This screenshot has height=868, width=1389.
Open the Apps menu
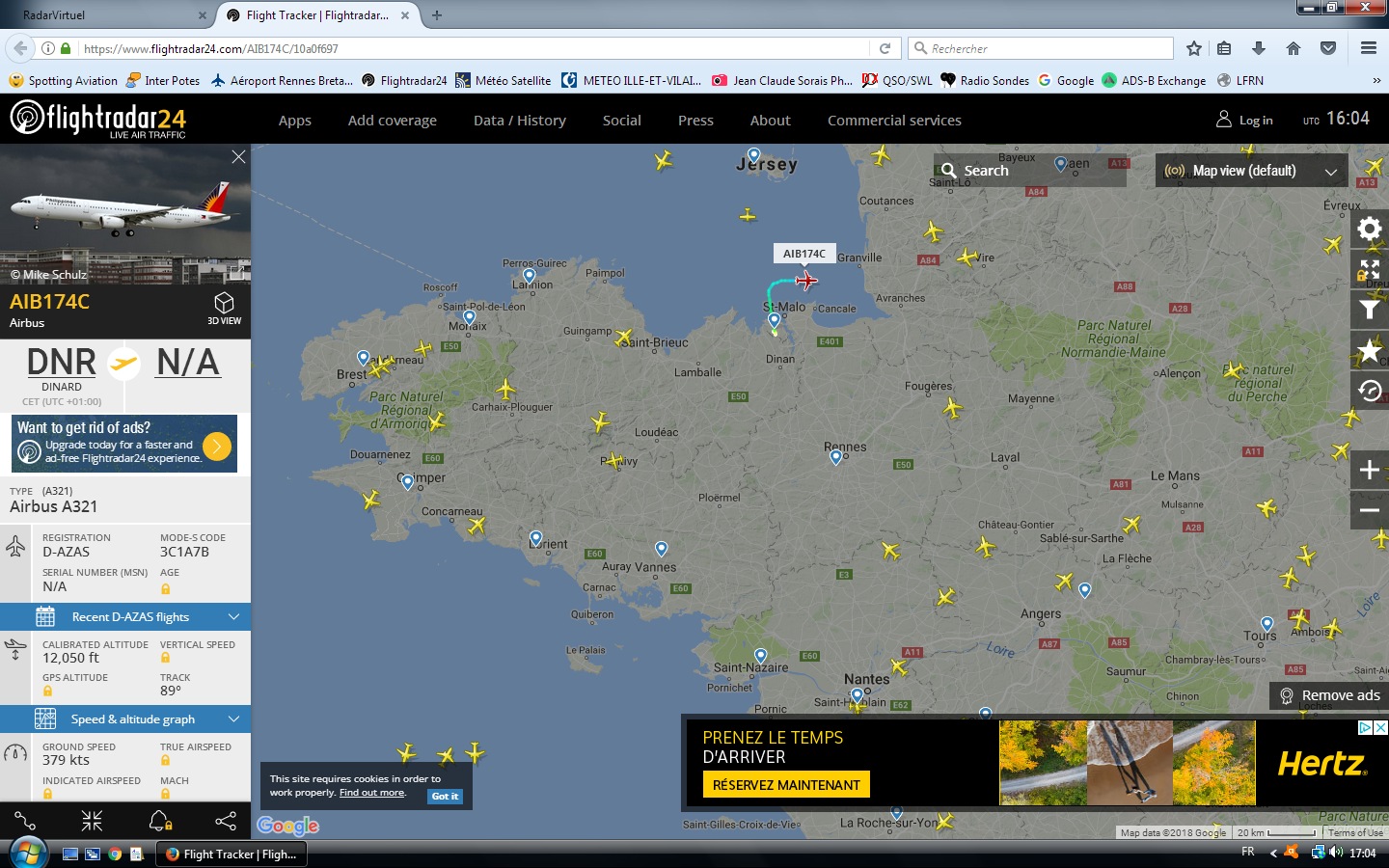point(294,121)
